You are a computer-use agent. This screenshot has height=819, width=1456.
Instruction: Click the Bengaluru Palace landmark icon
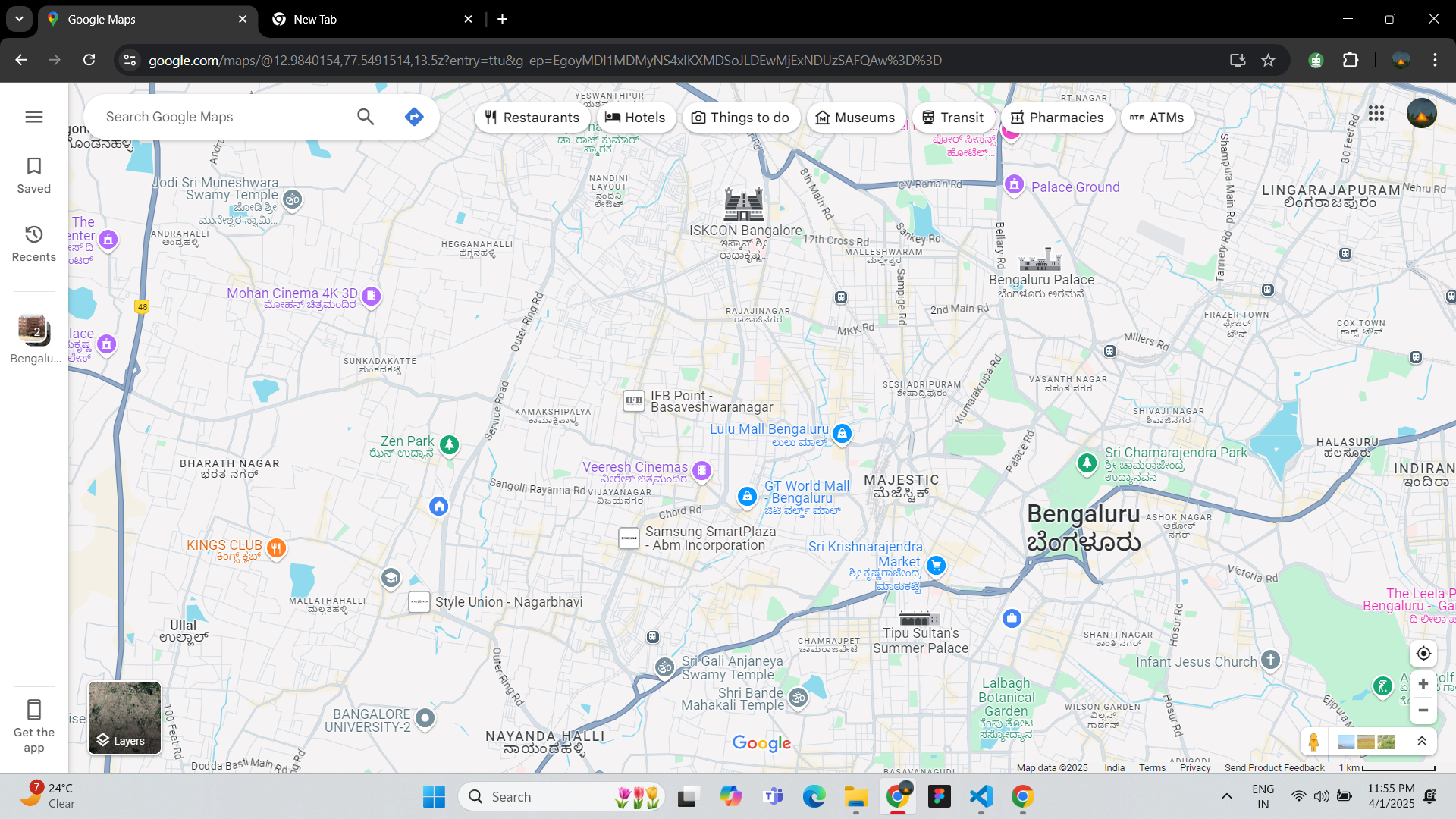[1040, 260]
